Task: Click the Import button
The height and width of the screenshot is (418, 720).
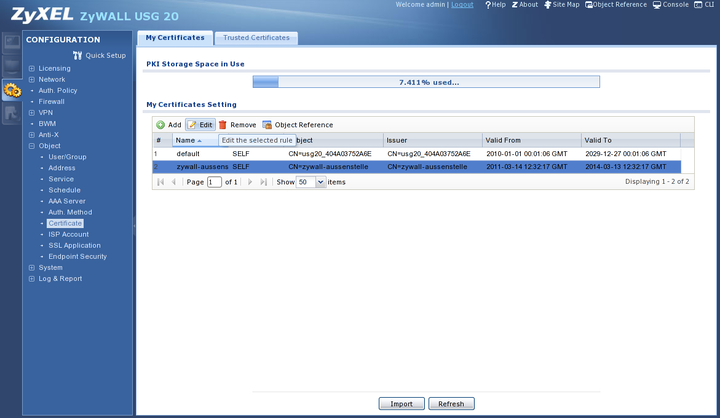Action: pyautogui.click(x=401, y=404)
